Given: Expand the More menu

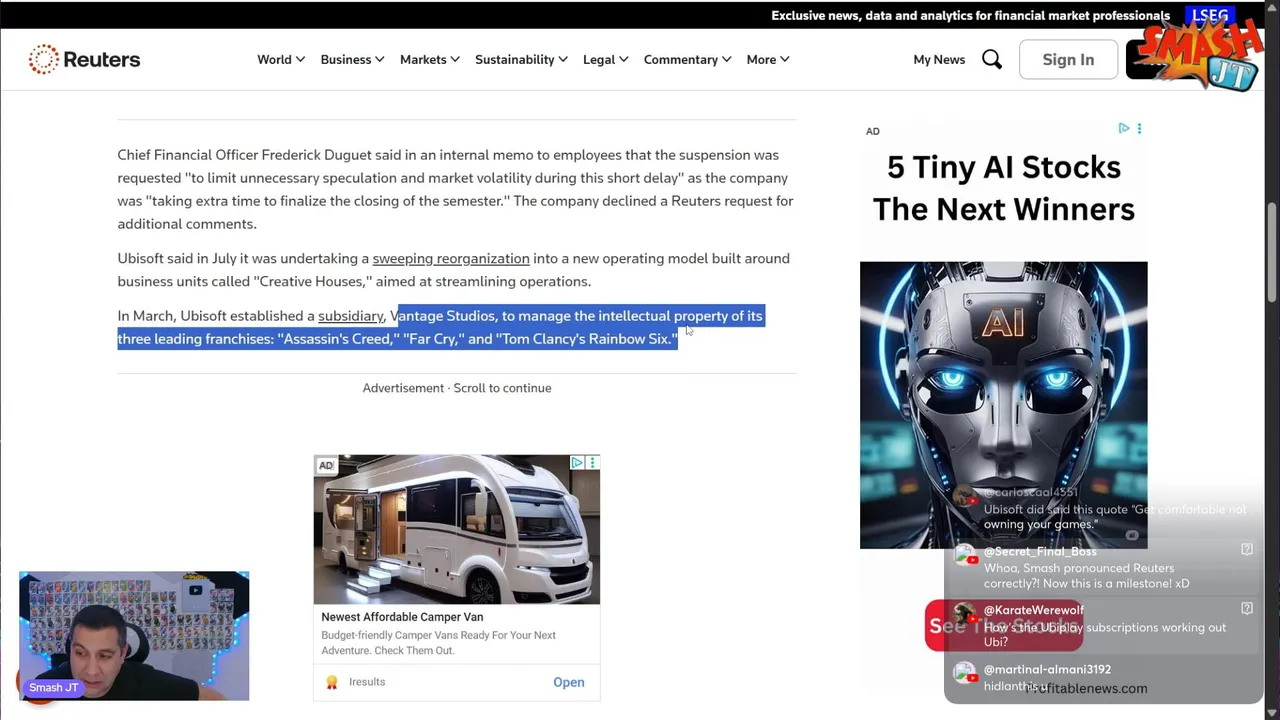Looking at the screenshot, I should pyautogui.click(x=767, y=59).
